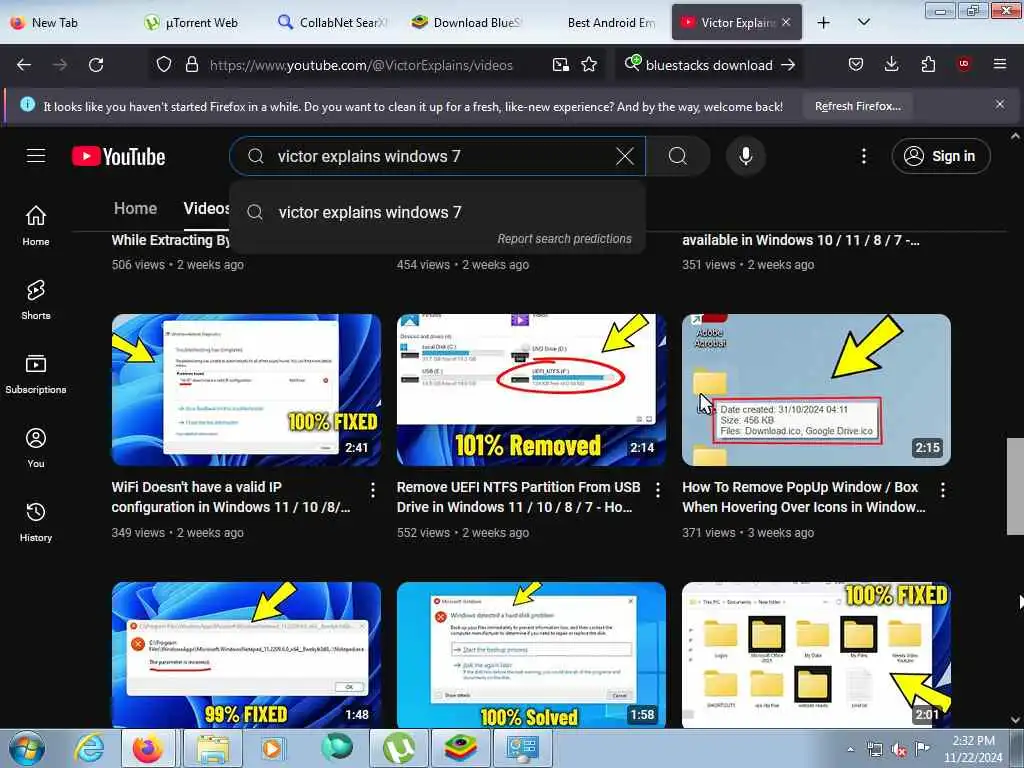Open Shorts in sidebar
This screenshot has width=1024, height=768.
click(x=36, y=300)
